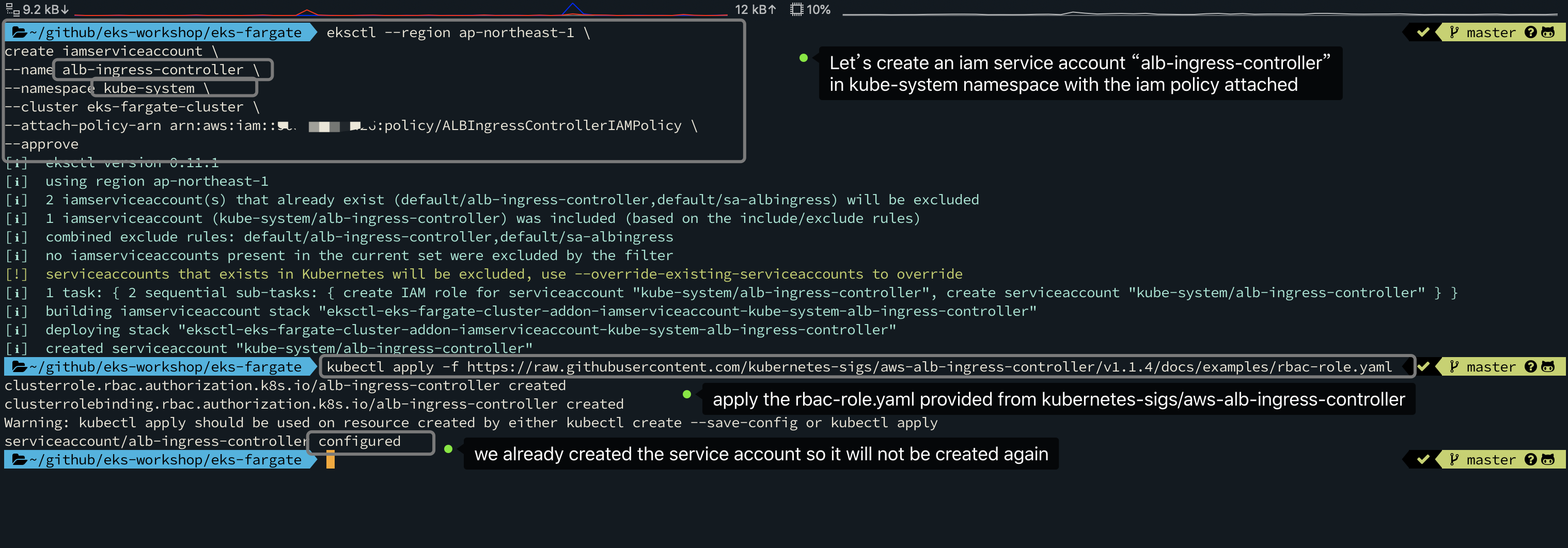Click the '--attach-policy-arn' line with ALBIngressControllerIAMPolicy
The width and height of the screenshot is (1568, 548).
[351, 126]
